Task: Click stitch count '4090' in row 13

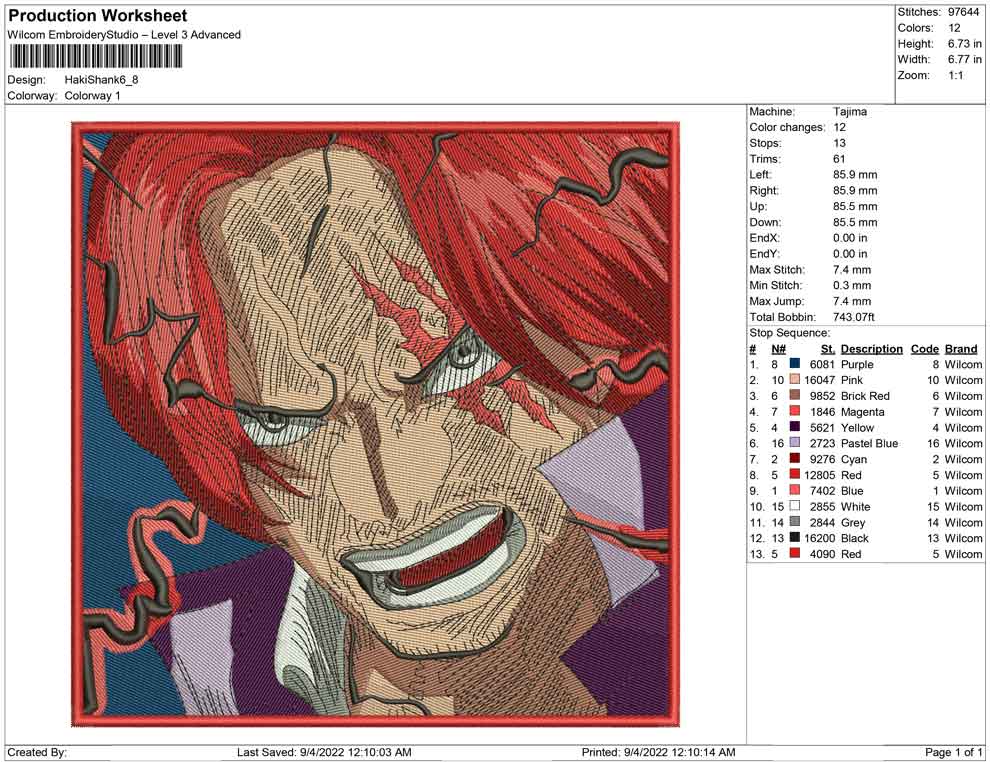Action: (822, 554)
